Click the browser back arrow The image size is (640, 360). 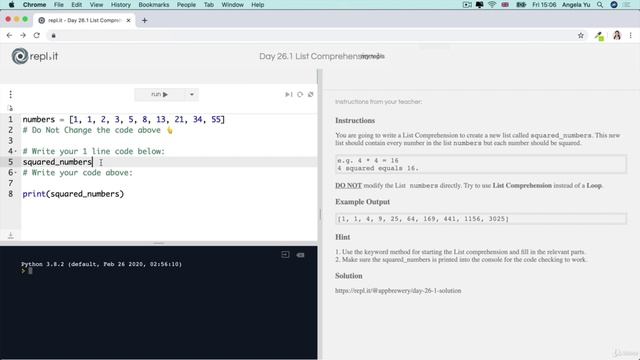[x=9, y=36]
